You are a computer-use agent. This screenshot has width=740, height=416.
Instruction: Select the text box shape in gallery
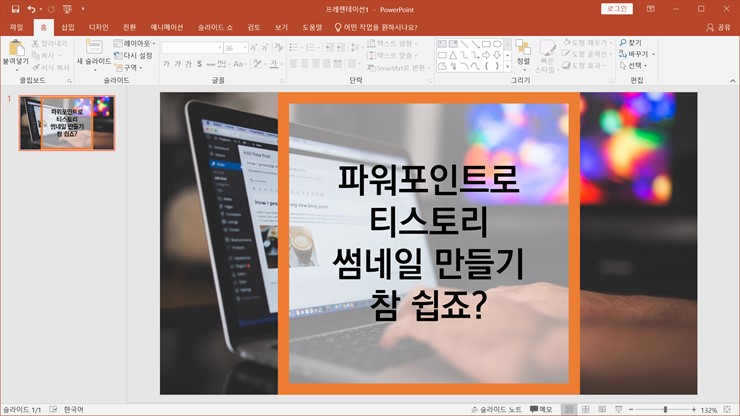442,44
